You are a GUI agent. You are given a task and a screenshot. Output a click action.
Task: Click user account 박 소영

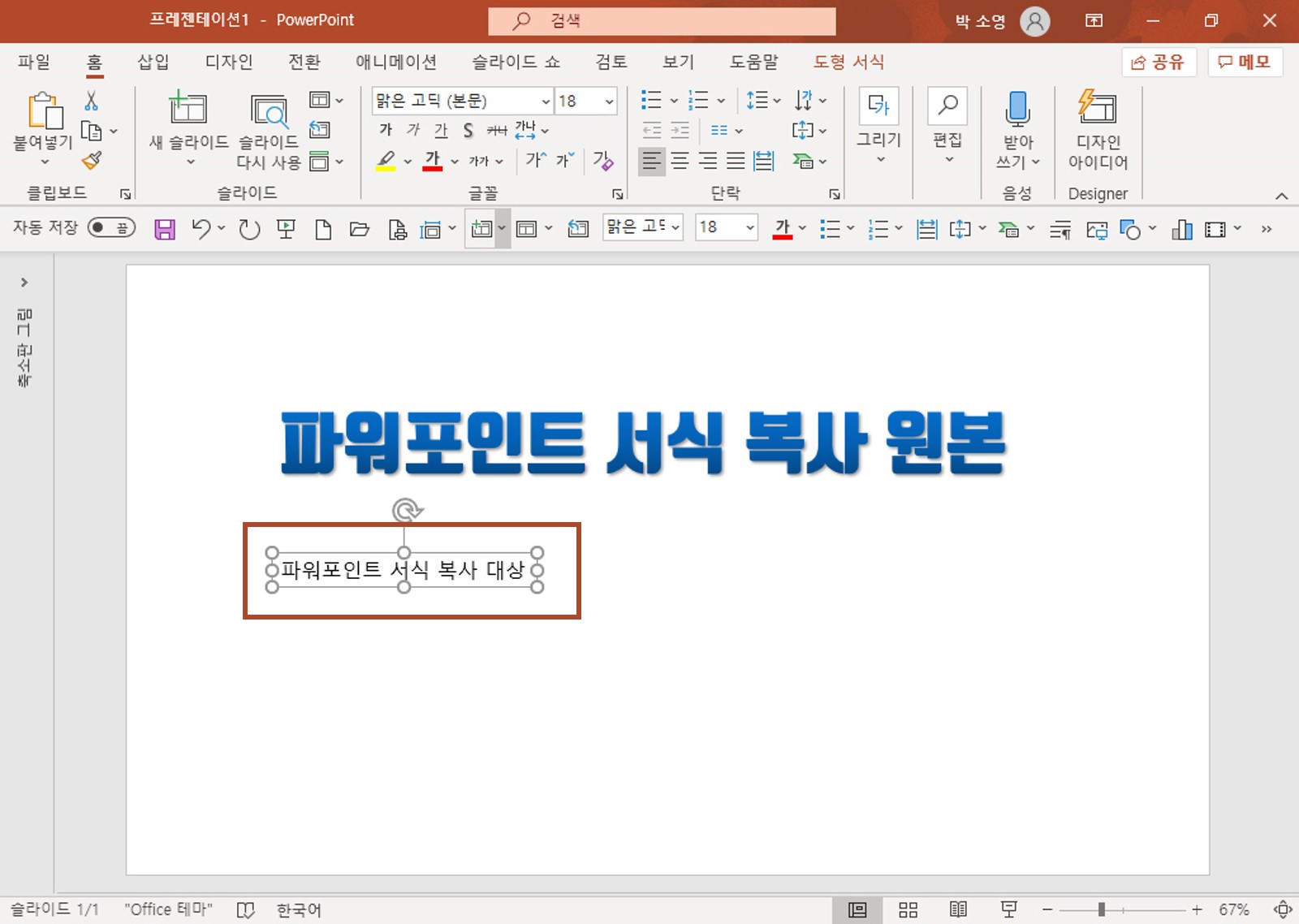coord(1002,21)
